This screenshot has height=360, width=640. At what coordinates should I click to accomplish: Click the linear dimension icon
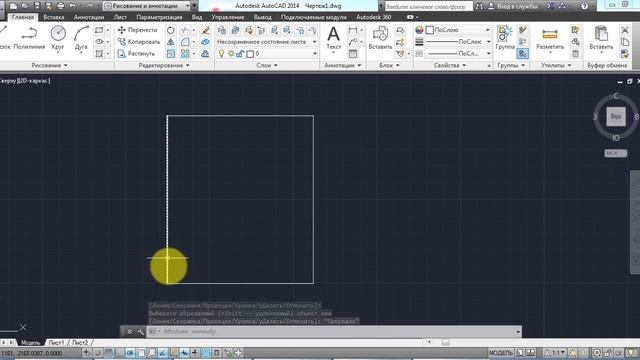click(353, 30)
